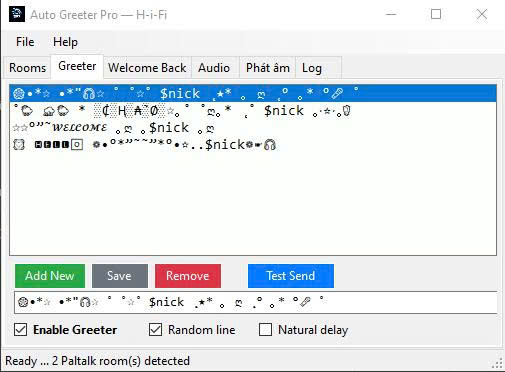Open the Help menu
This screenshot has height=372, width=505.
pos(65,42)
